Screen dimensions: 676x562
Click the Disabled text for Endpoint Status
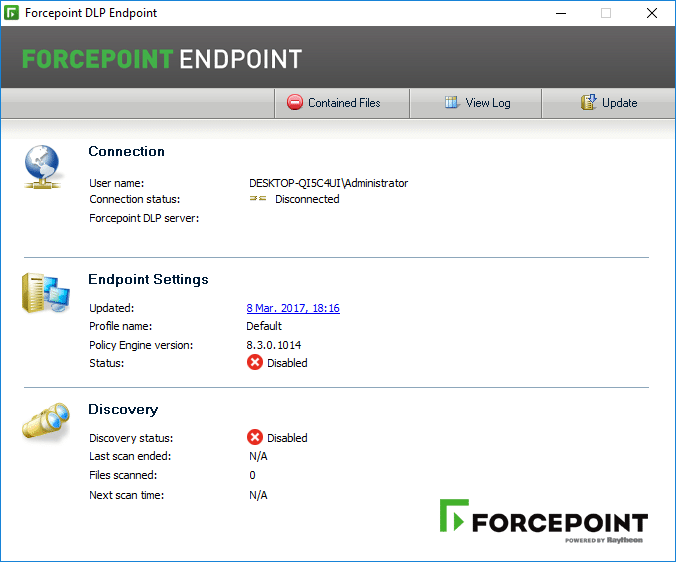click(287, 363)
